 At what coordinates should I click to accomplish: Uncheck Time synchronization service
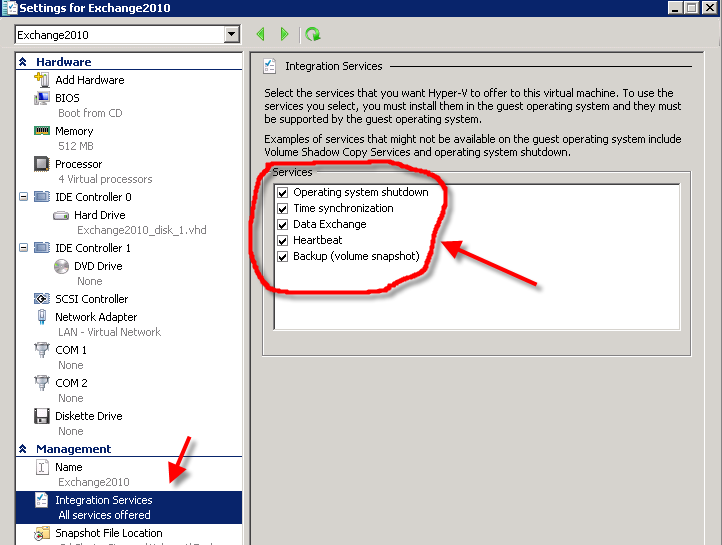pyautogui.click(x=282, y=209)
